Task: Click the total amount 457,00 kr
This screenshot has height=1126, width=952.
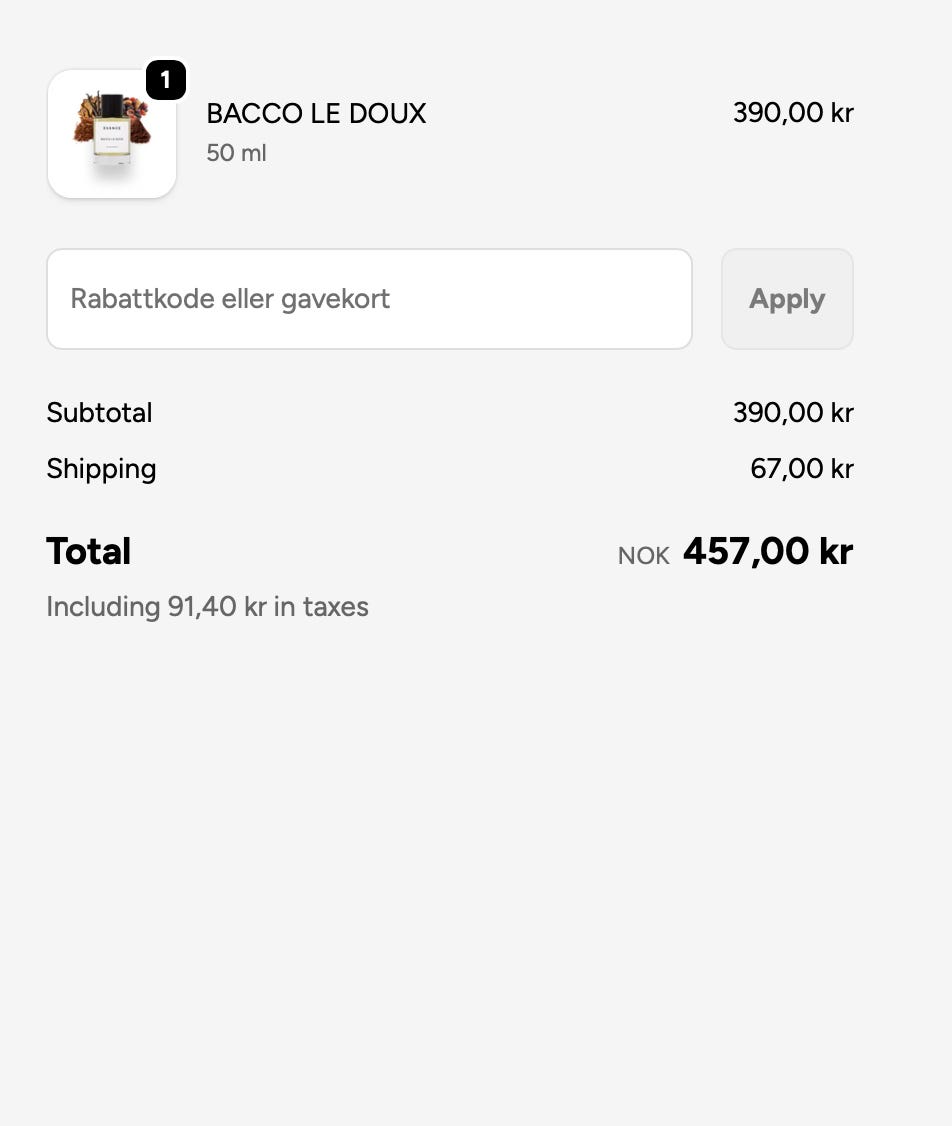Action: click(x=767, y=552)
